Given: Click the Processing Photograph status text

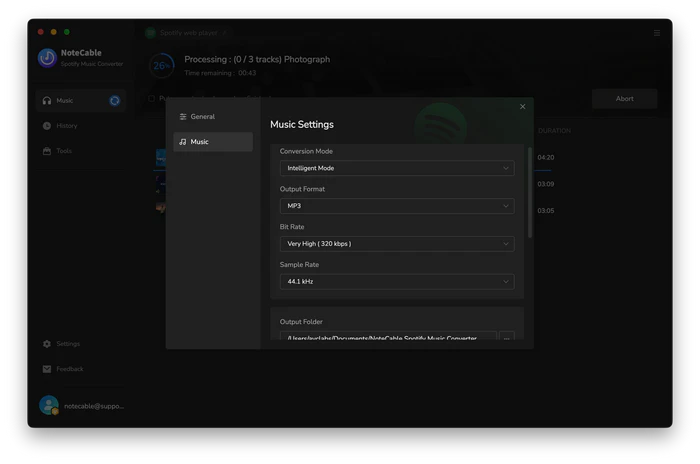Looking at the screenshot, I should click(x=257, y=59).
